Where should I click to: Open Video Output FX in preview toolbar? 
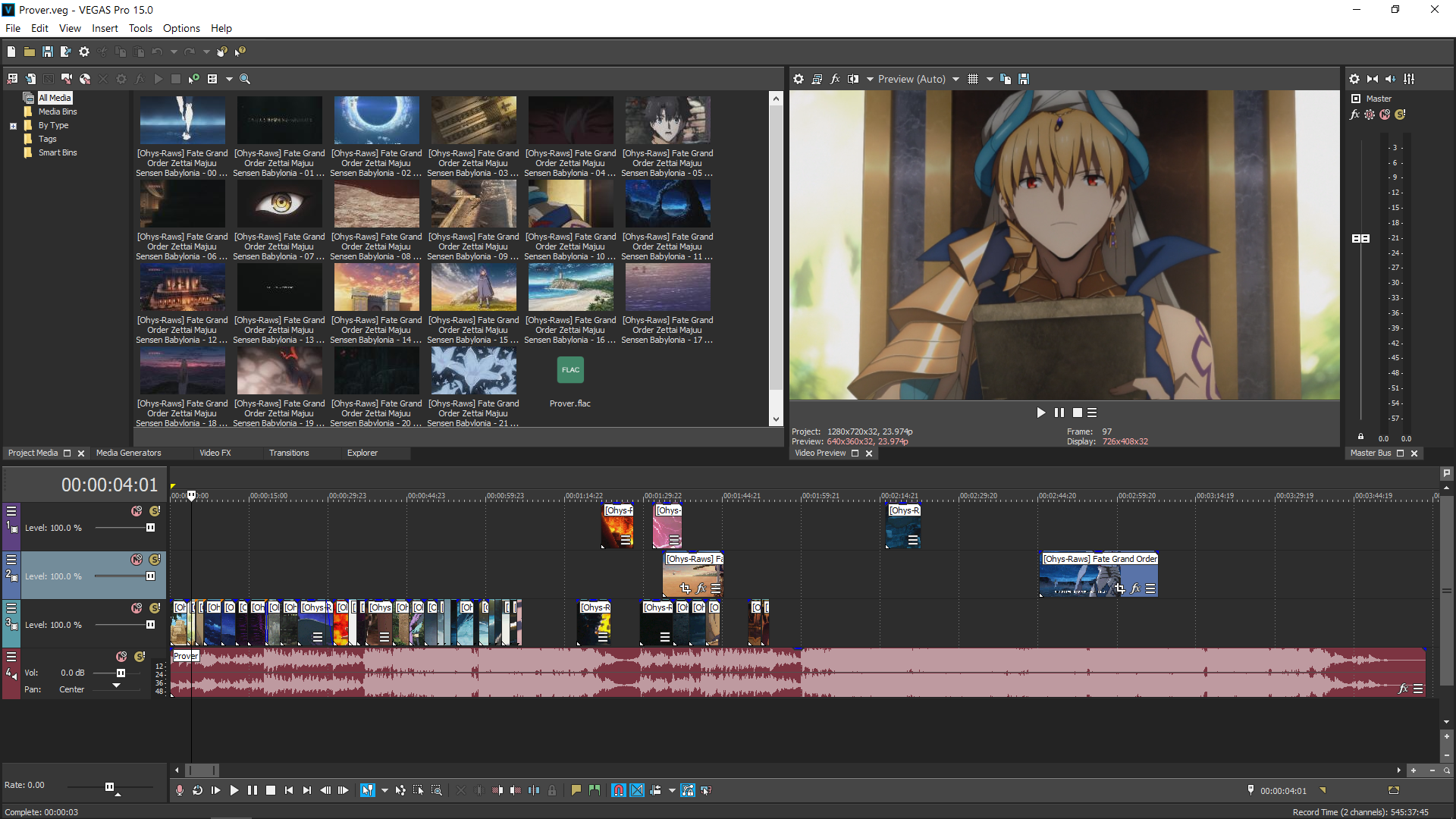[835, 79]
